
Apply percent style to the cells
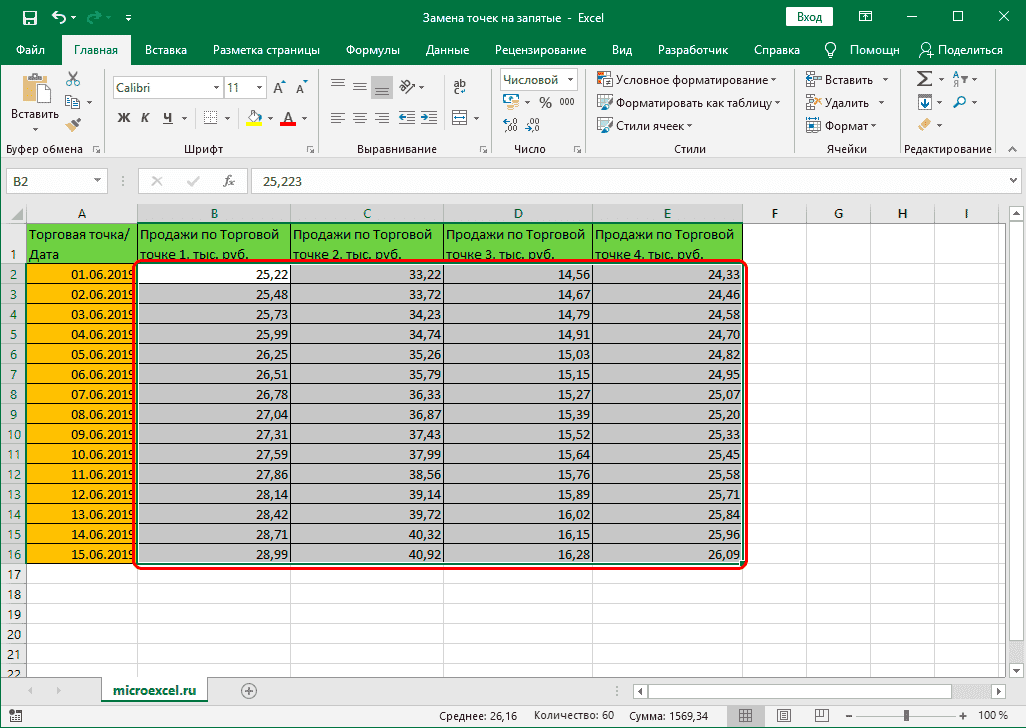coord(545,102)
